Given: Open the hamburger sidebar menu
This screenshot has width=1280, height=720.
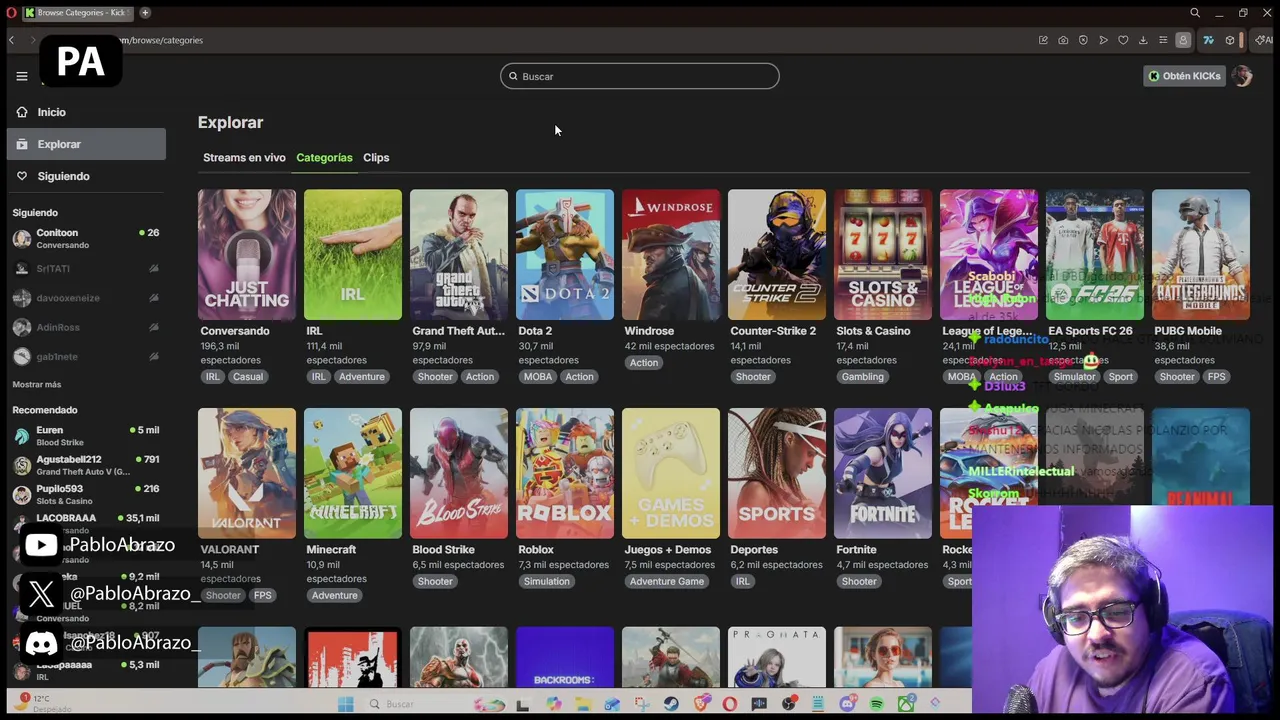Looking at the screenshot, I should pos(22,76).
